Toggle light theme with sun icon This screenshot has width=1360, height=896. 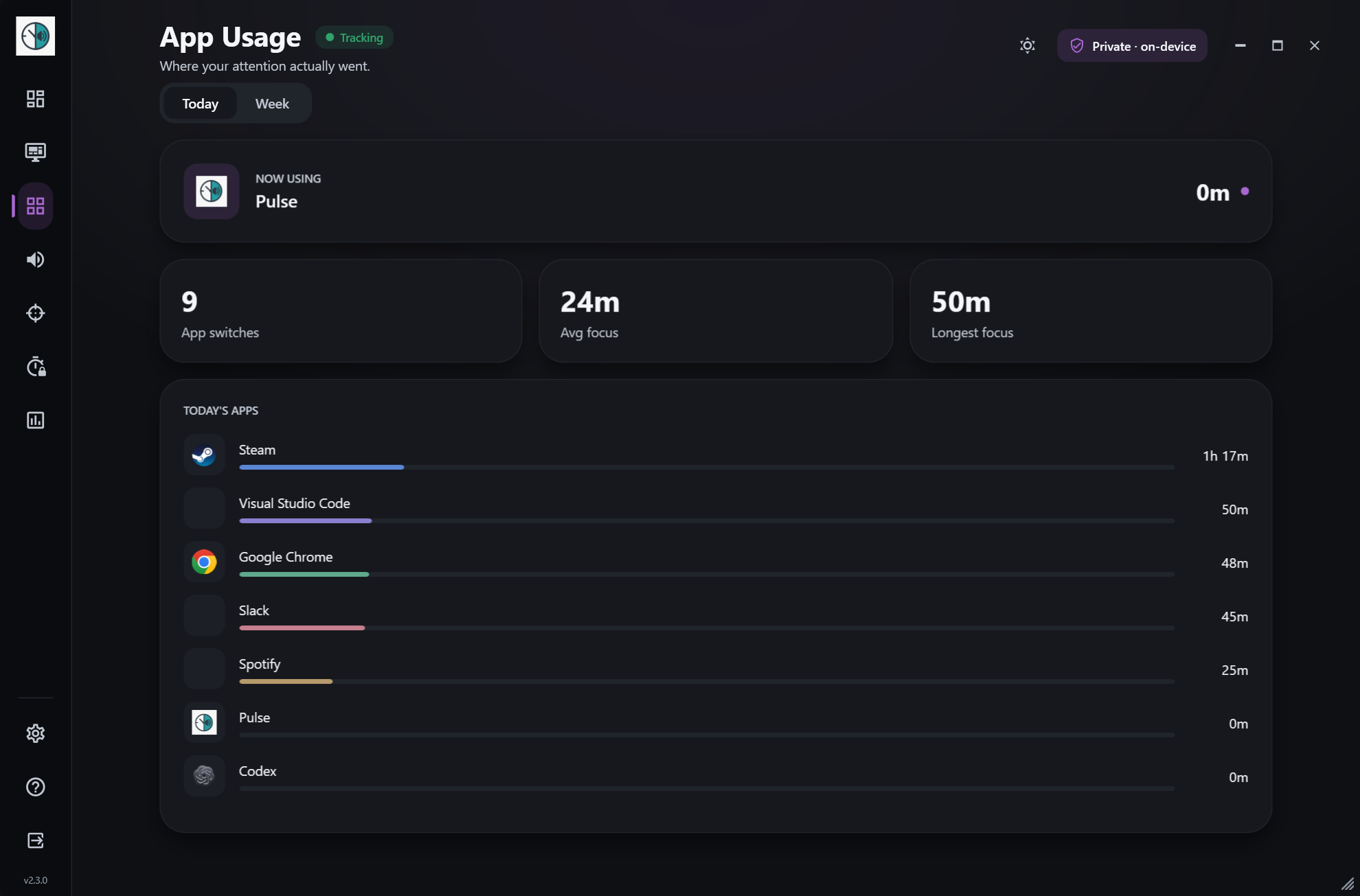click(x=1028, y=45)
